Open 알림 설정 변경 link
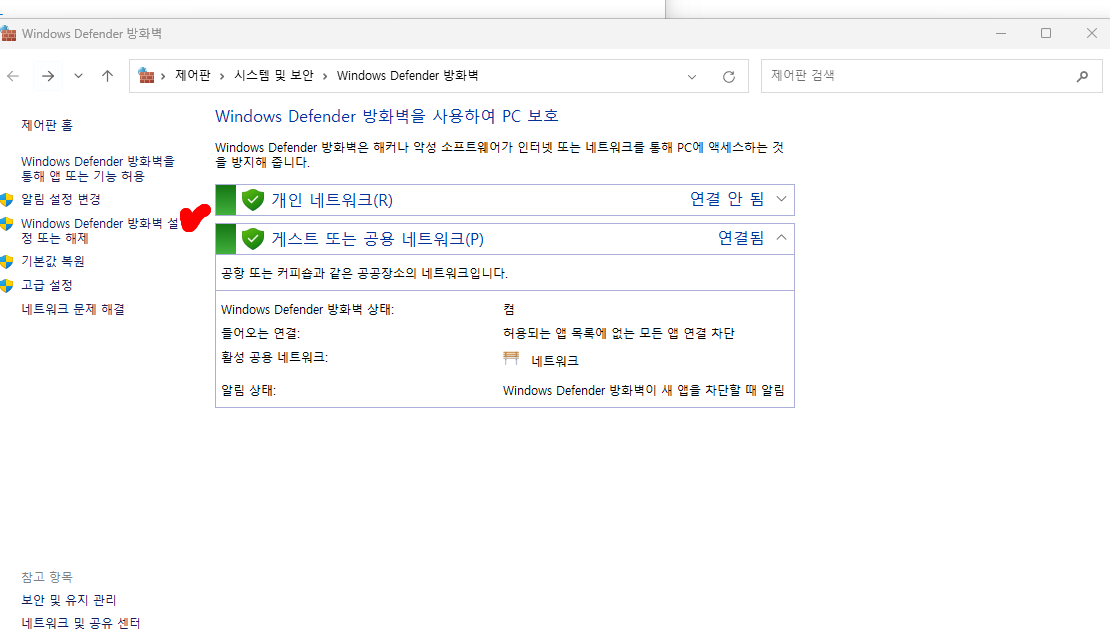The image size is (1110, 636). 61,200
